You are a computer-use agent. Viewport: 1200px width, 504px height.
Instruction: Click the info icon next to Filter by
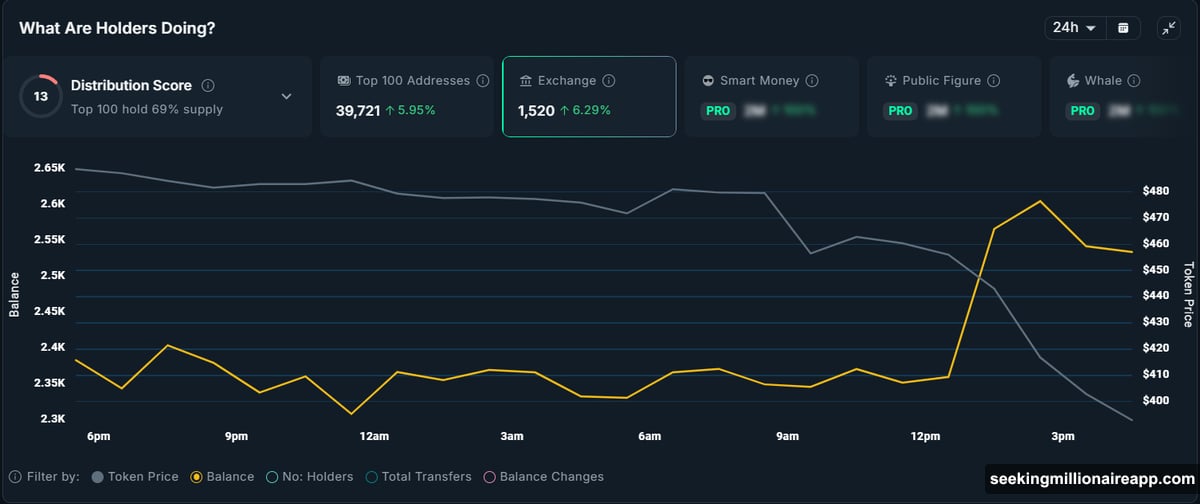[14, 477]
